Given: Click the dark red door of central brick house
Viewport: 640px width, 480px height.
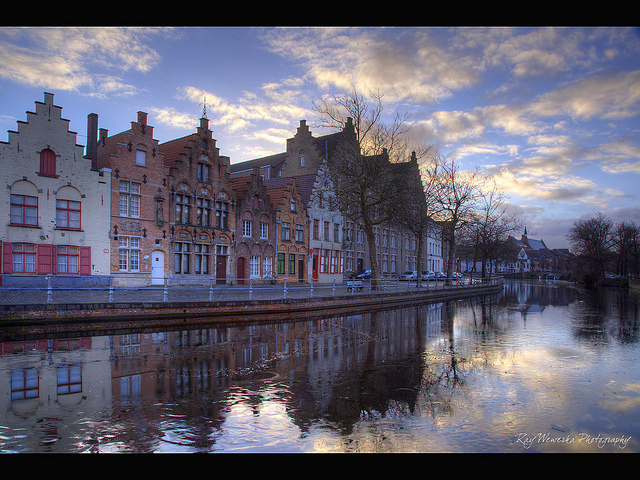Looking at the screenshot, I should (221, 268).
